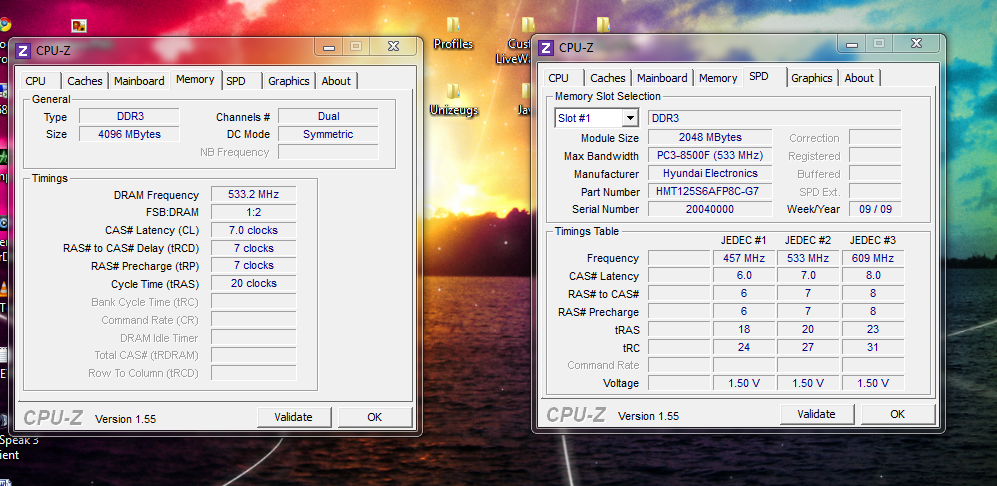Click Validate button in left CPU-Z window
This screenshot has height=486, width=997.
click(x=294, y=417)
